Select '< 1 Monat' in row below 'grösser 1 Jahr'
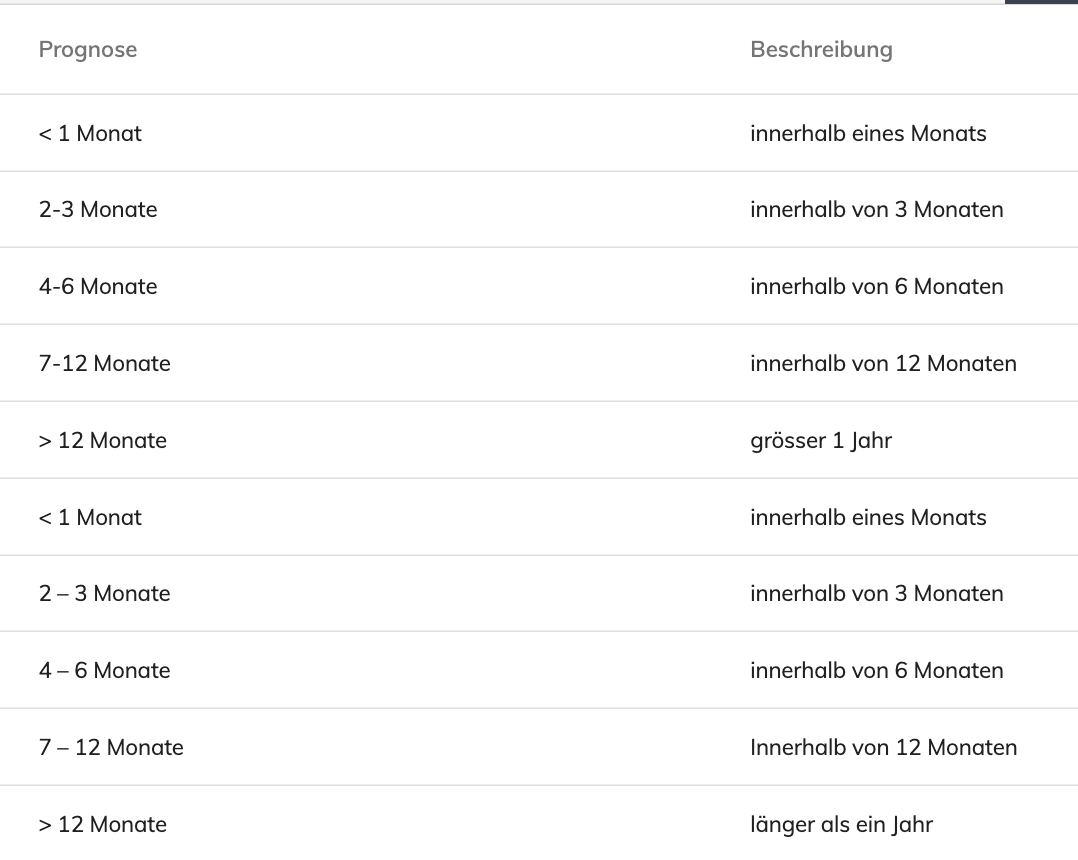1078x860 pixels. tap(90, 518)
